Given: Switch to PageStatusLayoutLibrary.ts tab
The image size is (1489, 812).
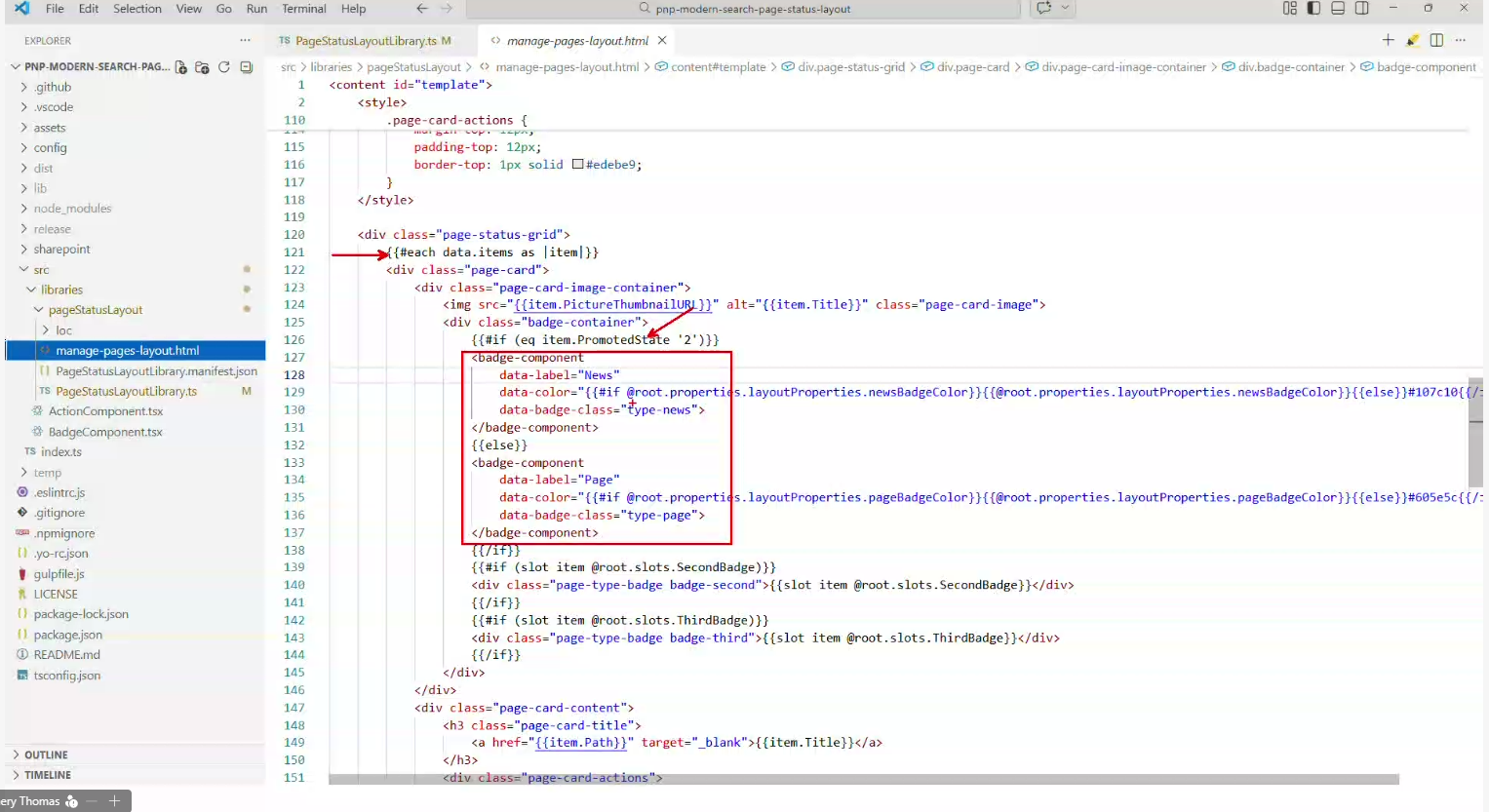Looking at the screenshot, I should pyautogui.click(x=365, y=41).
